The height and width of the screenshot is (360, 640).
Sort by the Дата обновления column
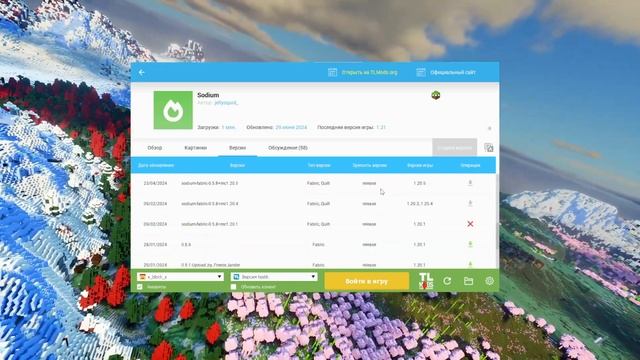coord(156,165)
